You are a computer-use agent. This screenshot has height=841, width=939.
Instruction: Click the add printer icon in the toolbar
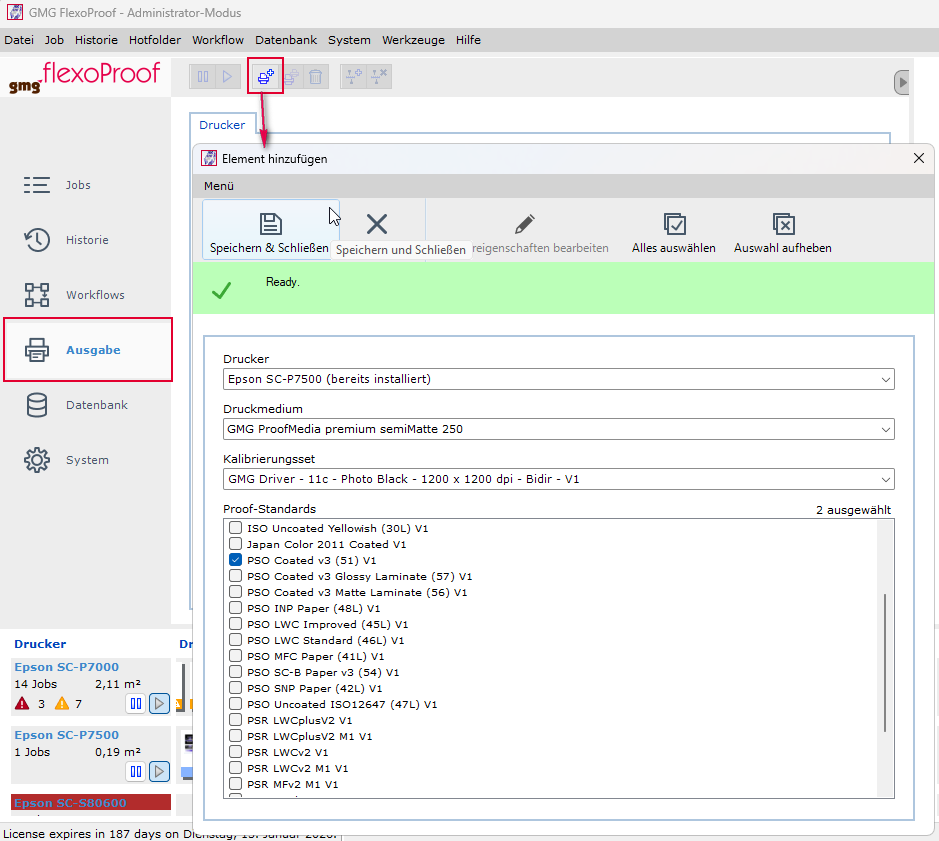point(264,76)
